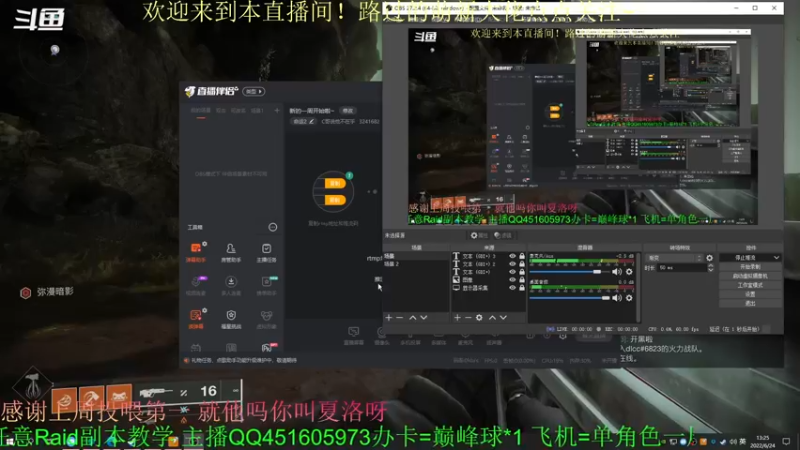Image resolution: width=800 pixels, height=450 pixels.
Task: Click 开始录制 in OBS controls
Action: pyautogui.click(x=750, y=267)
